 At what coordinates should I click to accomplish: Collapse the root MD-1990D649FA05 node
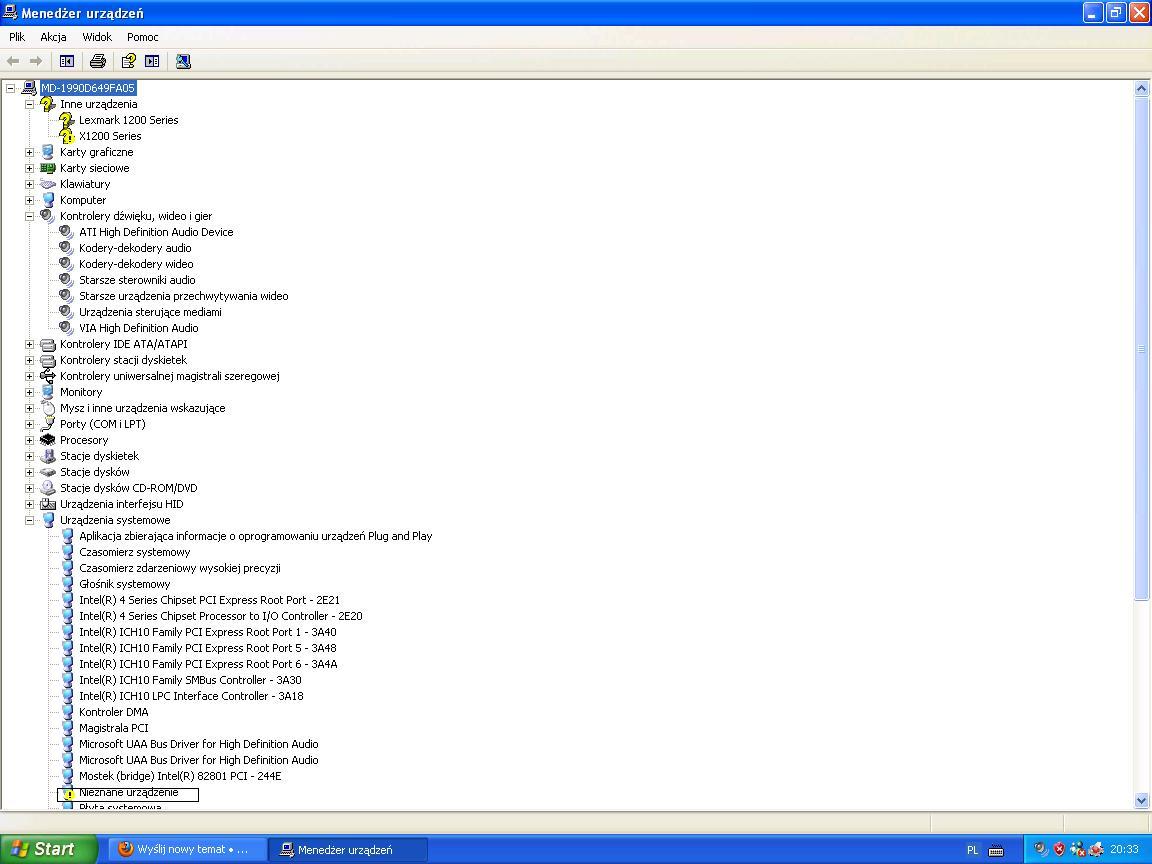coord(10,88)
